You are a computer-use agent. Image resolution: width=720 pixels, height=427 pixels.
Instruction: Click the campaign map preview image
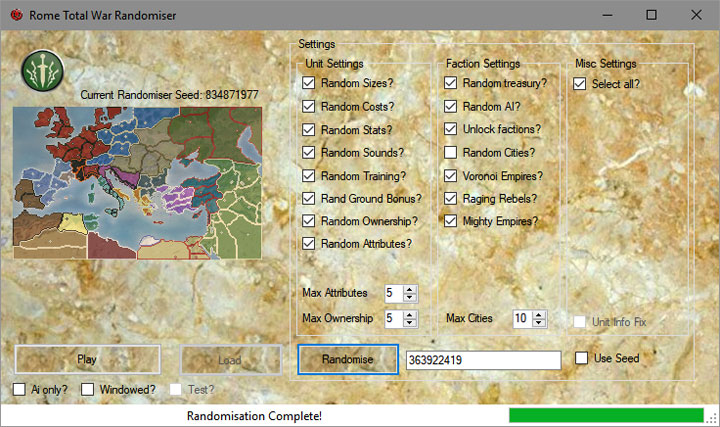(137, 183)
